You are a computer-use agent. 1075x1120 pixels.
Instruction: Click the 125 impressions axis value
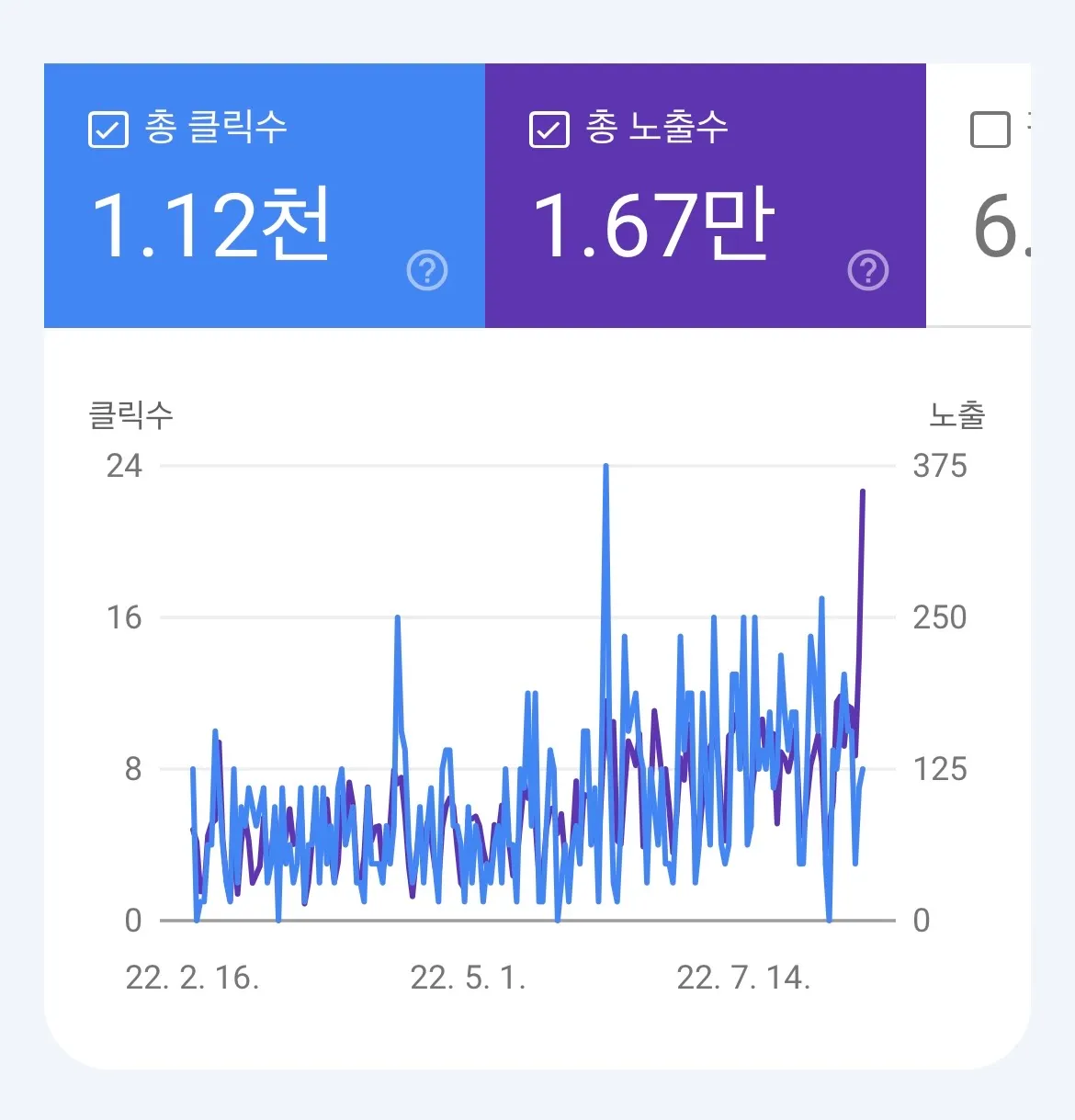(x=940, y=769)
